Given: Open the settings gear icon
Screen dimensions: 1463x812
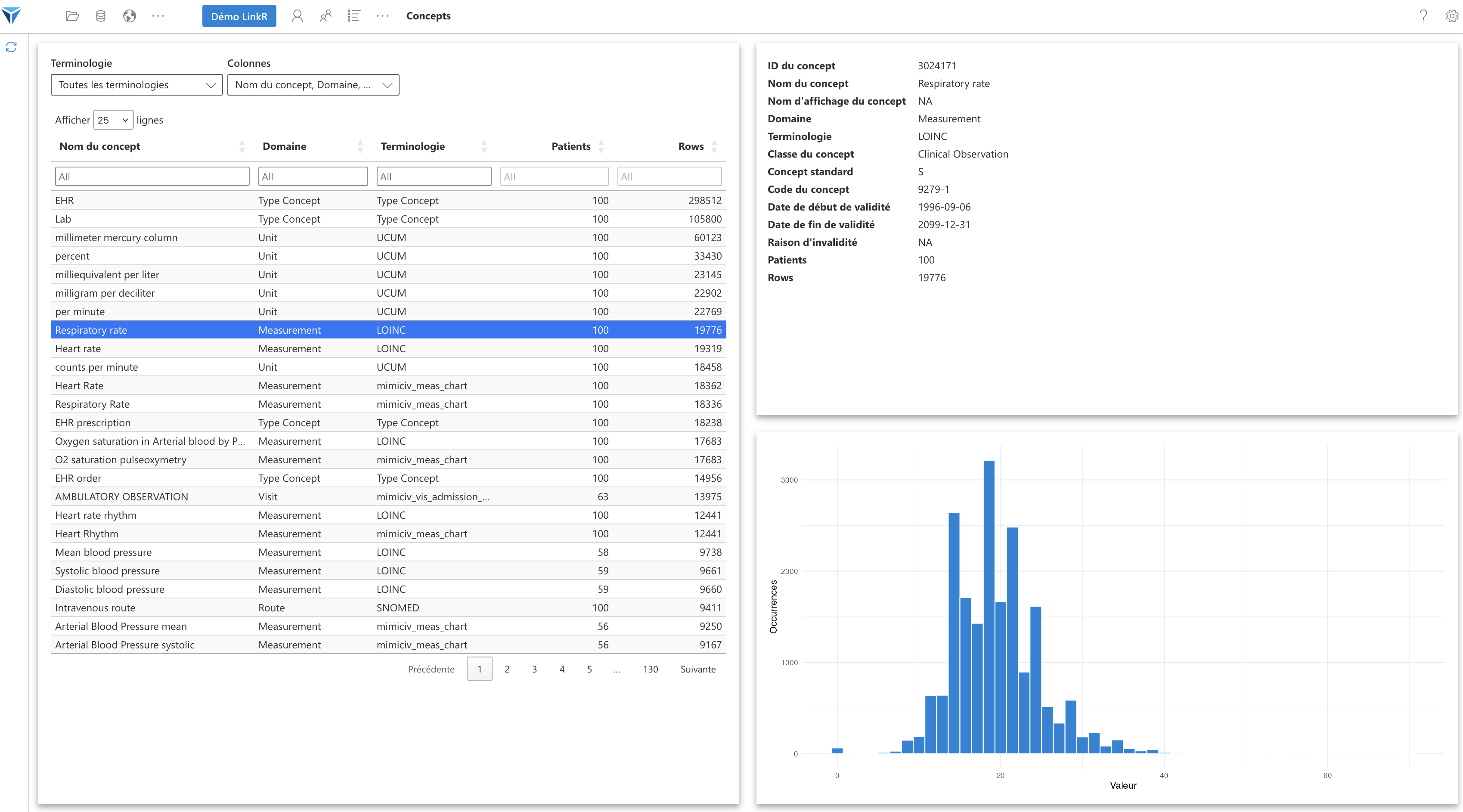Looking at the screenshot, I should (1452, 16).
